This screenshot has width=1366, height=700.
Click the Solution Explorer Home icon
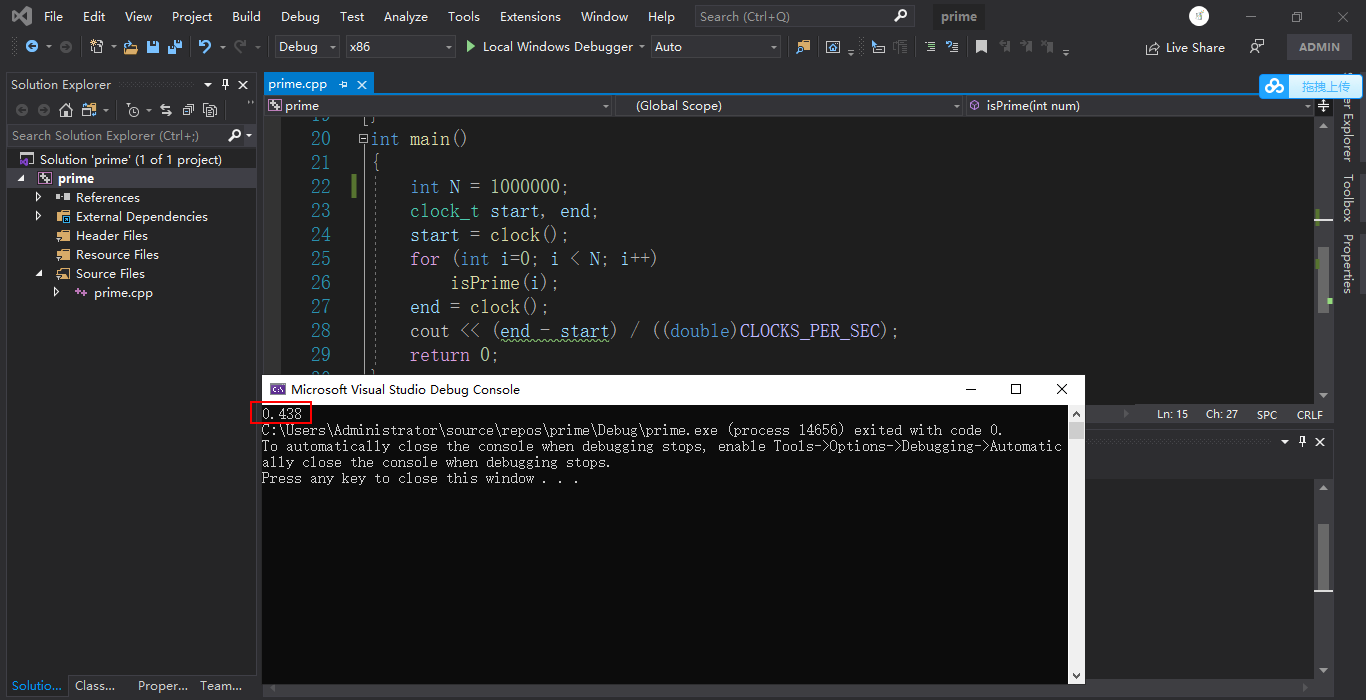point(65,110)
